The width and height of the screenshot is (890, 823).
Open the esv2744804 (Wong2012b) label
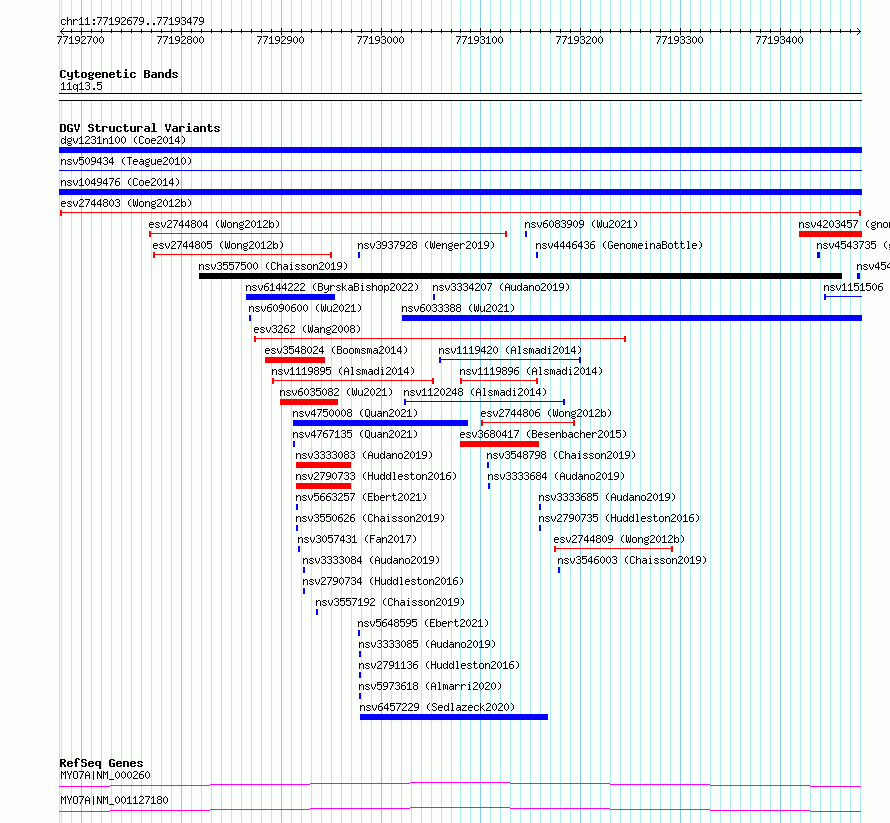214,224
